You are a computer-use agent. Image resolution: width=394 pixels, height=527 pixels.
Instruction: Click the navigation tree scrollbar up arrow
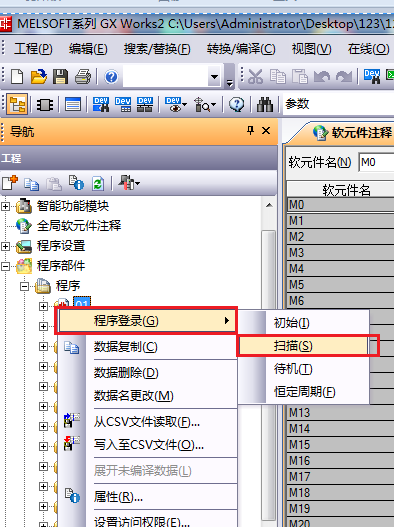(x=269, y=205)
